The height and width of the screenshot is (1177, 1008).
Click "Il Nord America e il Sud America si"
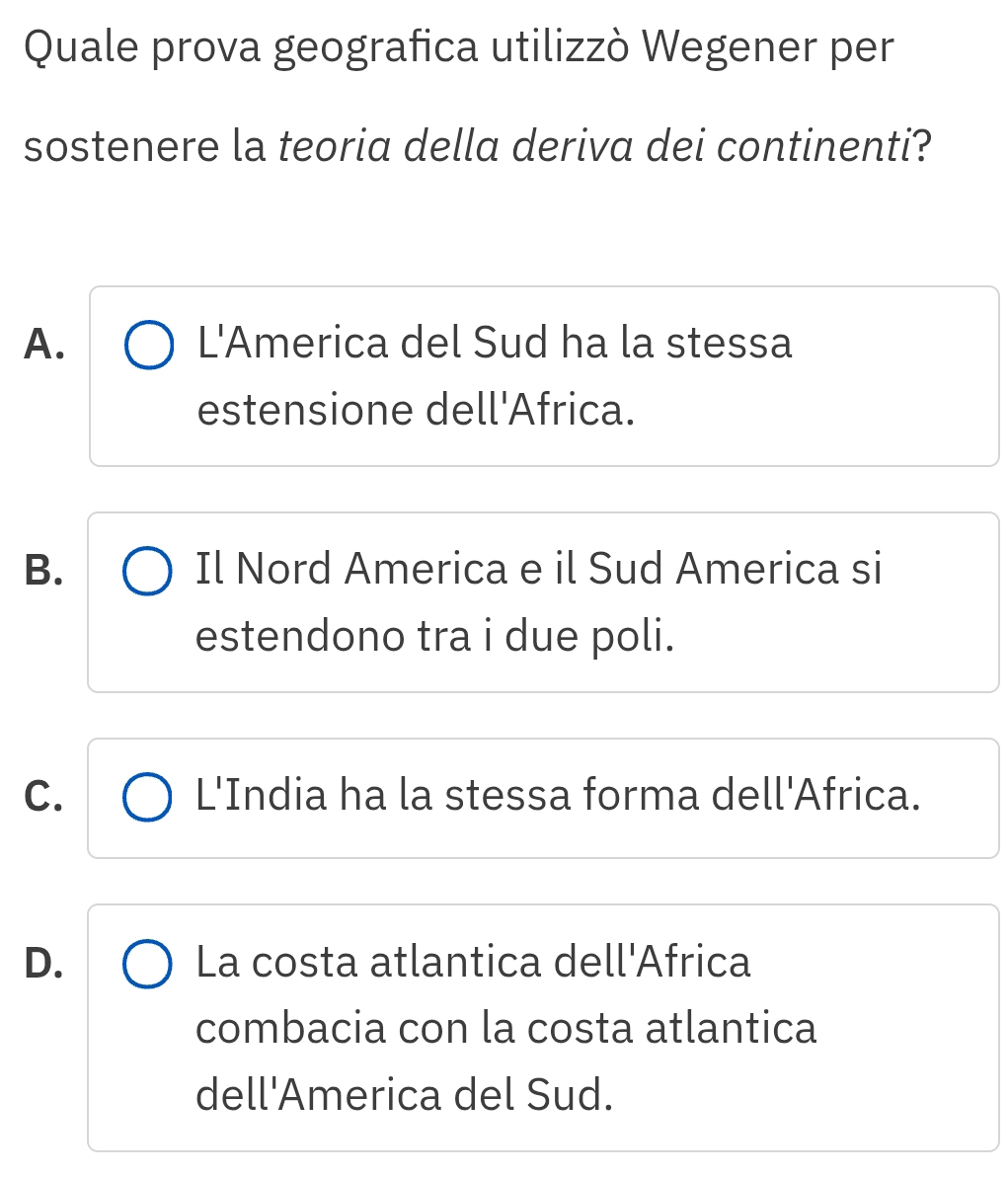point(539,570)
